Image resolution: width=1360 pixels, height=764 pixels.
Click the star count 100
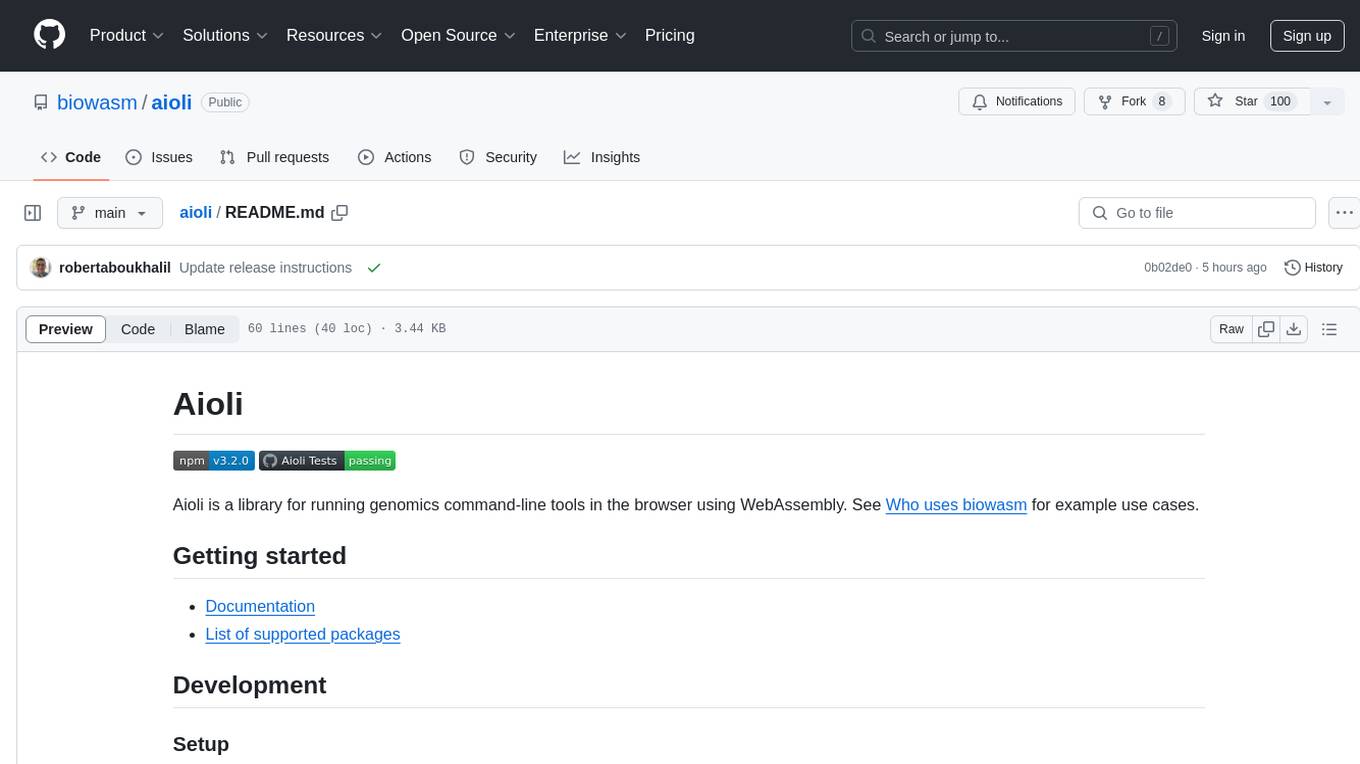pos(1280,102)
